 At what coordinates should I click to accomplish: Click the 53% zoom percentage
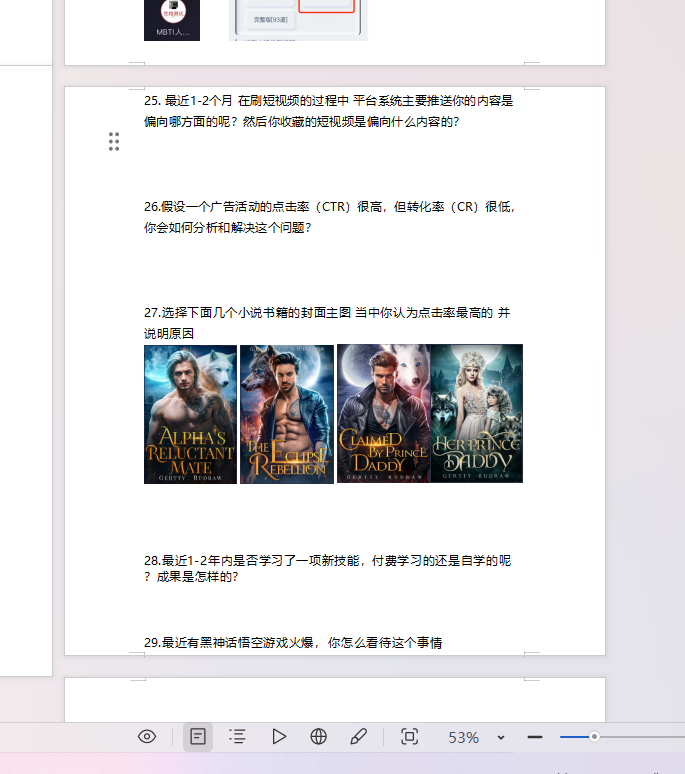463,738
